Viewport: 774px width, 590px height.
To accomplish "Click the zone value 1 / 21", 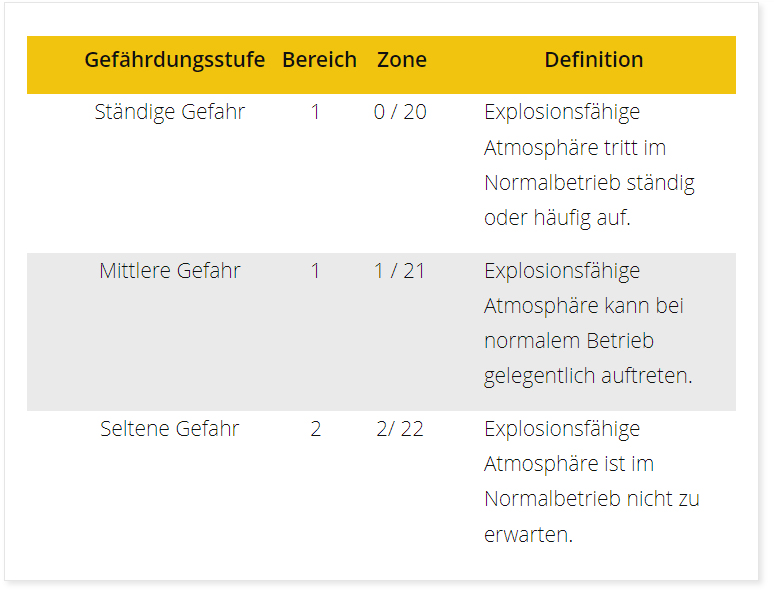I will pos(400,271).
